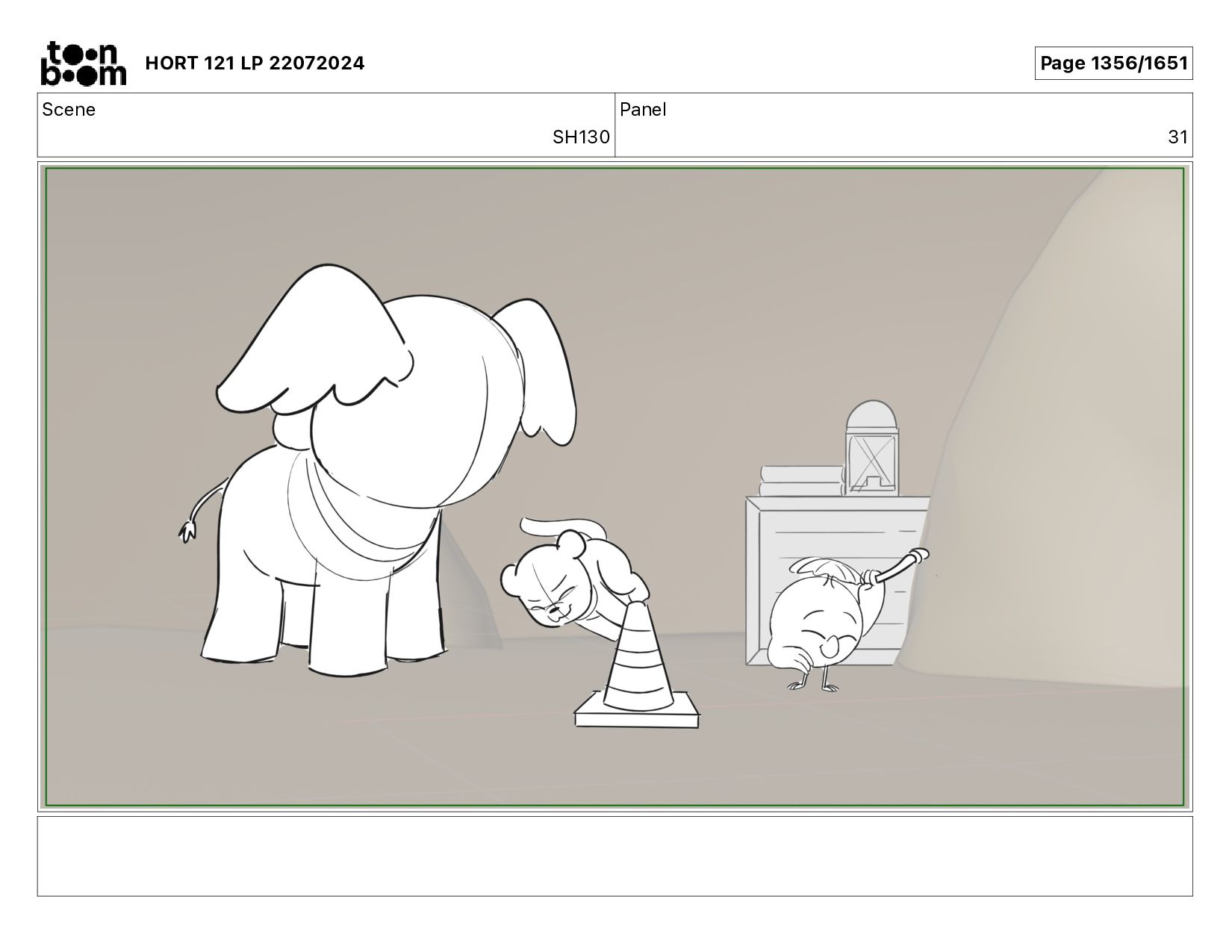Click the traffic cone's square base

coord(637,713)
